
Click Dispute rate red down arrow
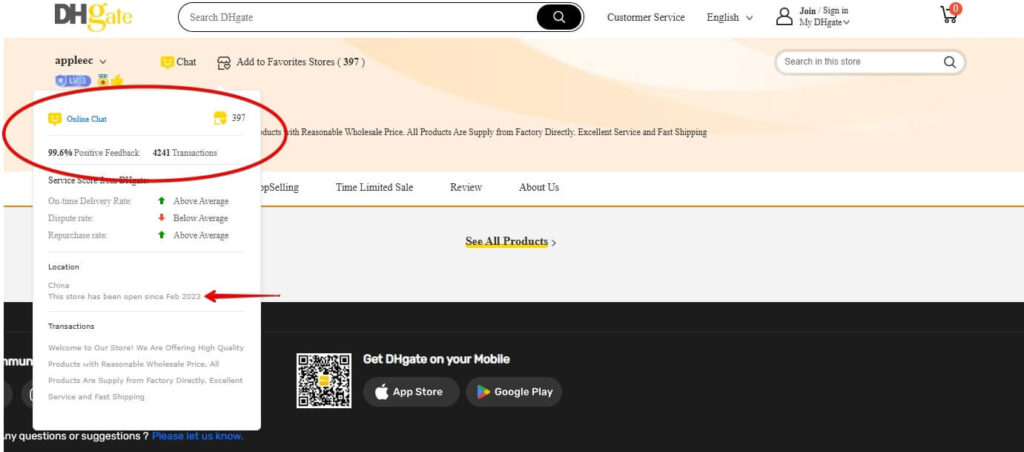(x=161, y=218)
